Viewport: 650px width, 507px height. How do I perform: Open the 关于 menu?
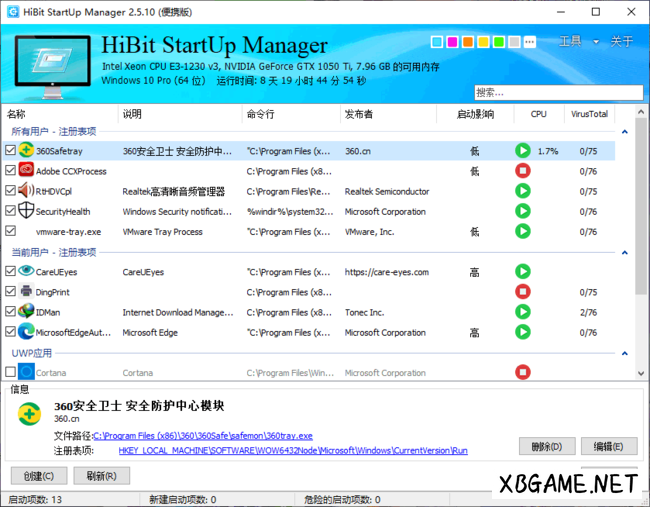click(x=622, y=42)
